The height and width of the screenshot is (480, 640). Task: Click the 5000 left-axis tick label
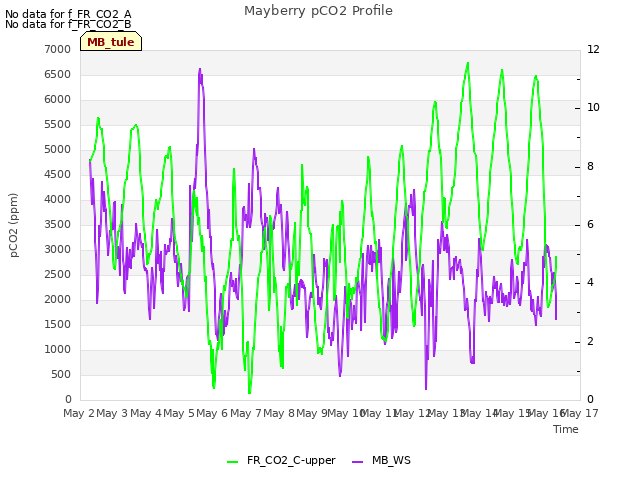click(x=58, y=149)
